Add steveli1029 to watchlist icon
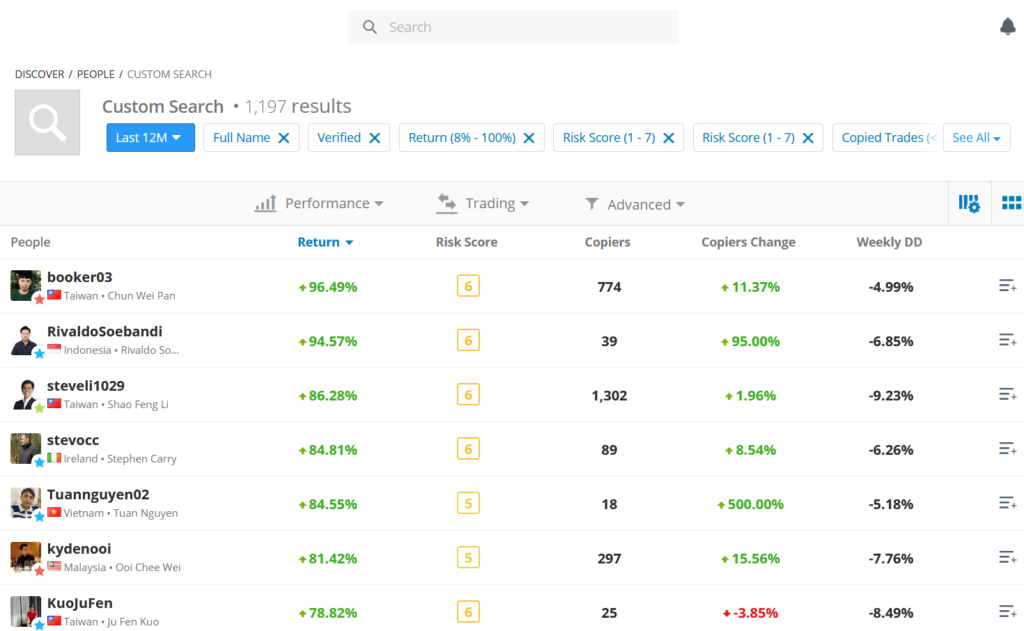The height and width of the screenshot is (631, 1024). [x=1007, y=395]
